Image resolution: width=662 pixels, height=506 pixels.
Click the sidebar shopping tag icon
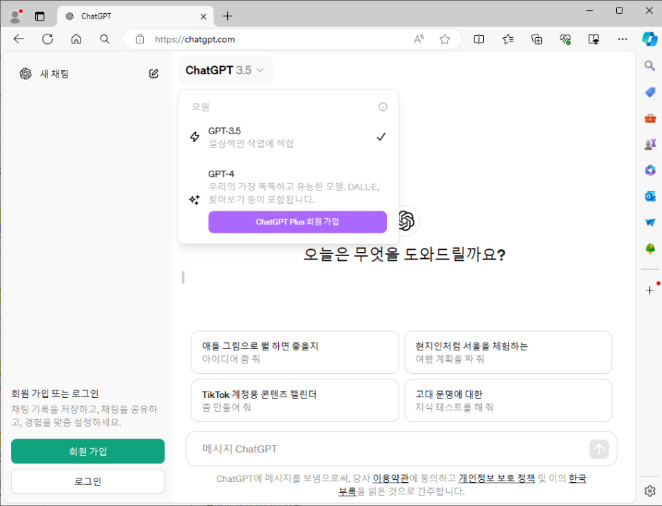coord(650,92)
